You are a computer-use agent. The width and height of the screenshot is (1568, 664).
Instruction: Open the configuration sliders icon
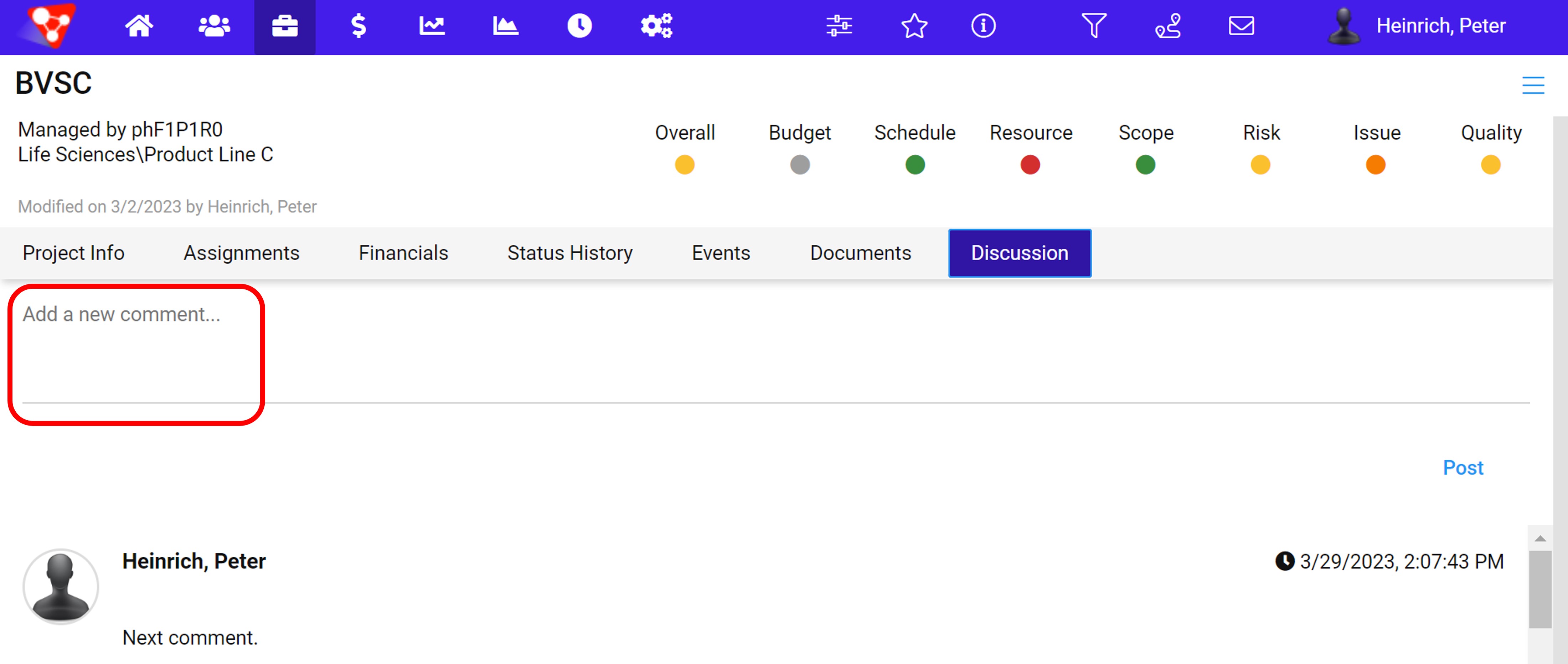(x=839, y=26)
